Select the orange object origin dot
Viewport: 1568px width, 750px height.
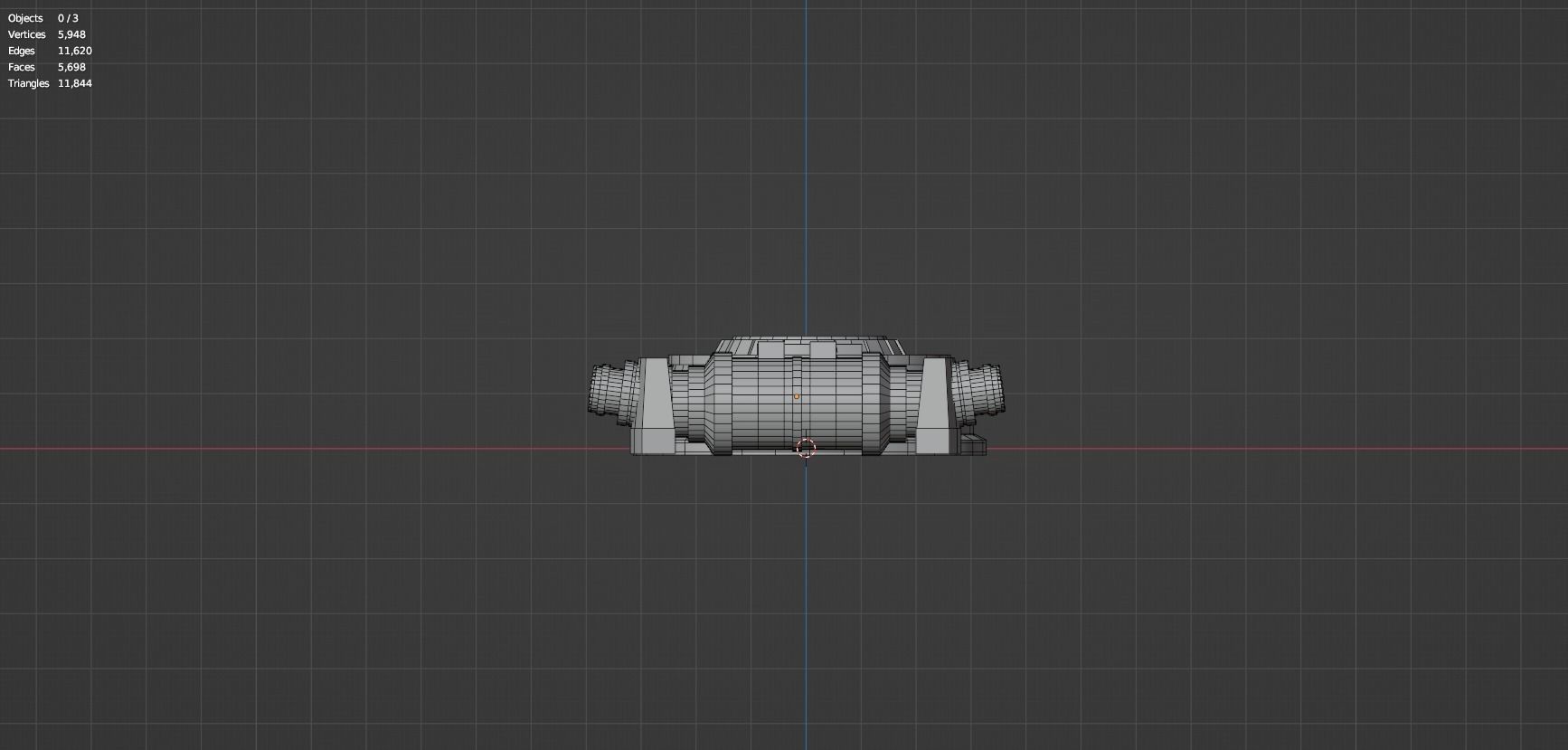click(797, 396)
